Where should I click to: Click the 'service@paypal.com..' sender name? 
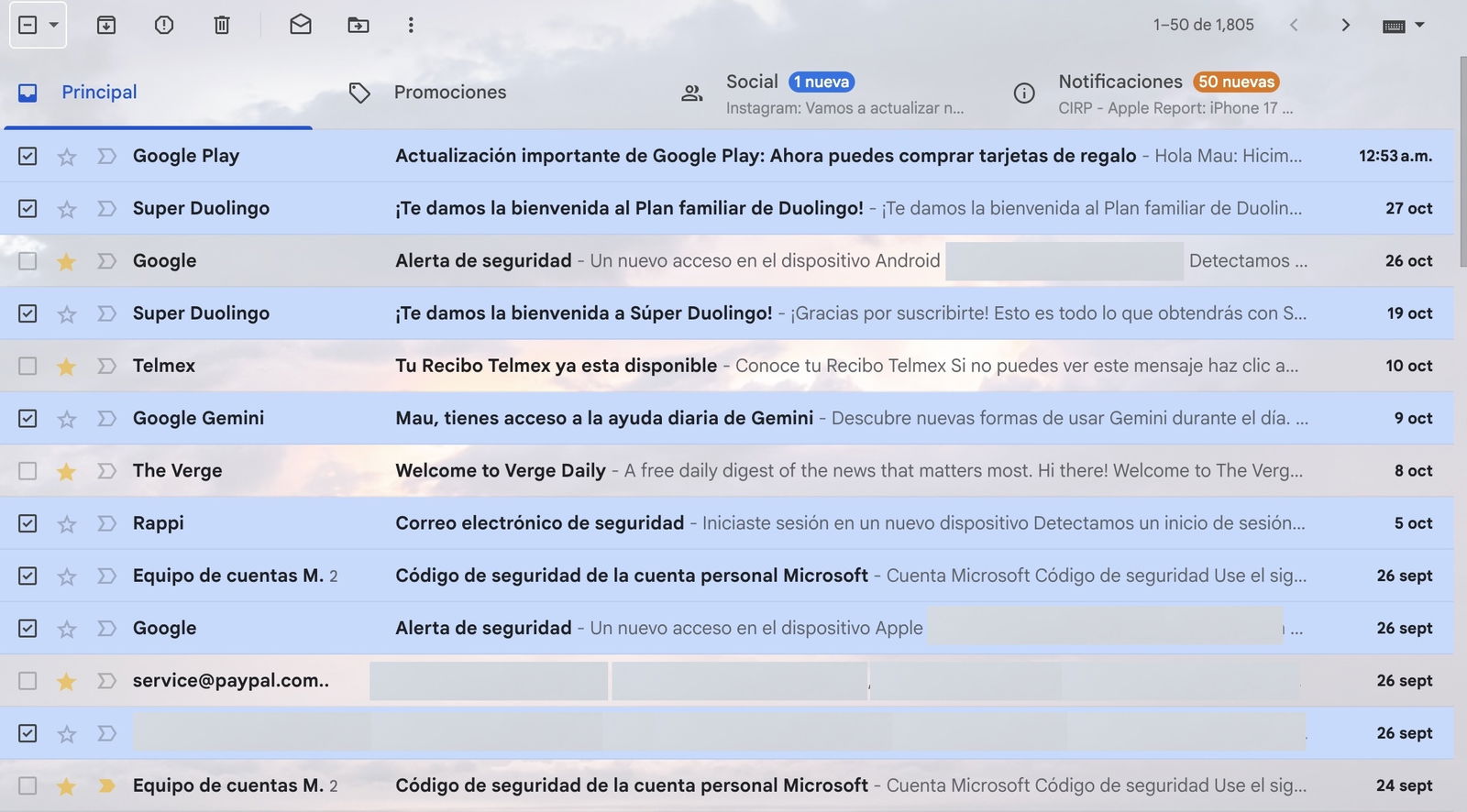(x=231, y=680)
